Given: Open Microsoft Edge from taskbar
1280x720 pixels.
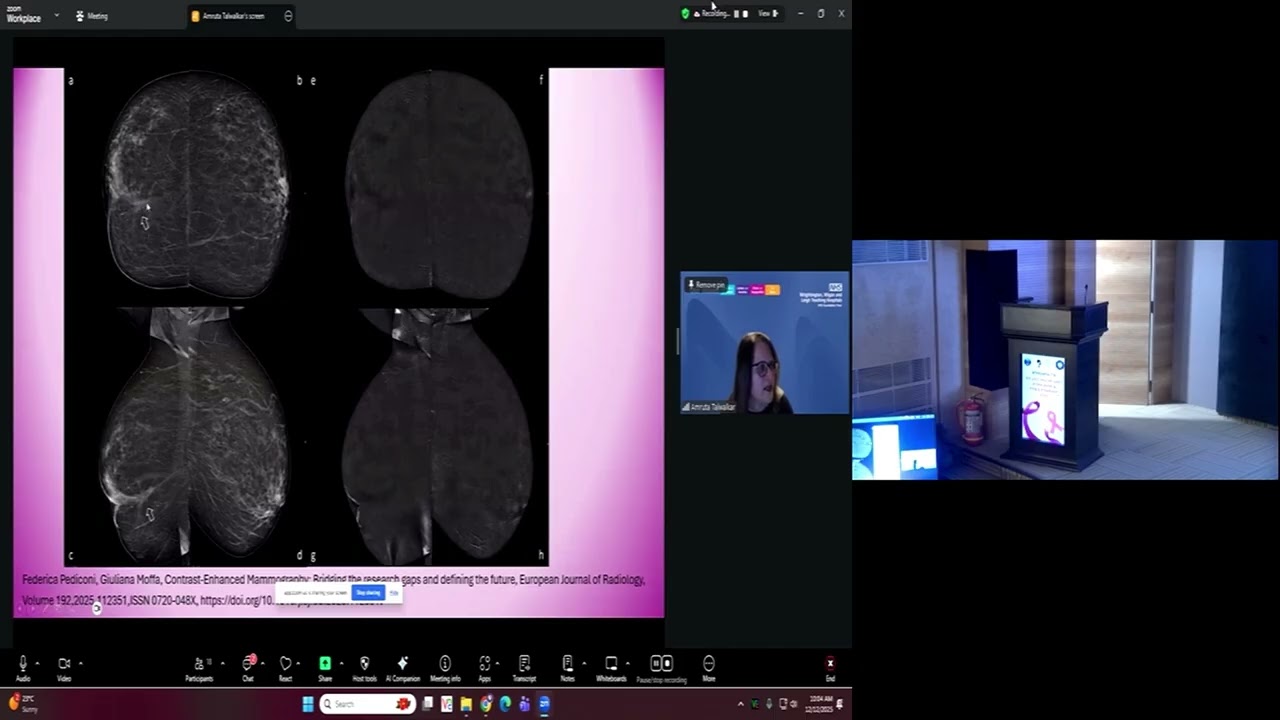Looking at the screenshot, I should click(x=505, y=704).
